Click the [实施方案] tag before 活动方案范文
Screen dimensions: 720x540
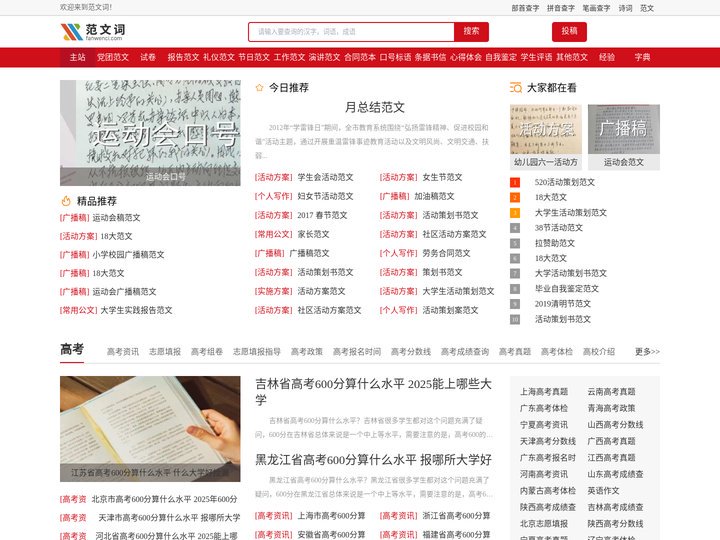pyautogui.click(x=274, y=291)
